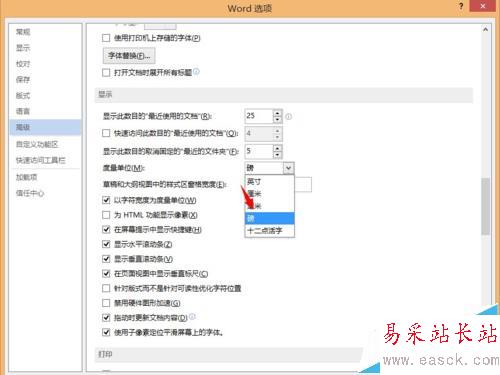Click the 样式区窗格宽度 input field
The width and height of the screenshot is (500, 375).
303,184
